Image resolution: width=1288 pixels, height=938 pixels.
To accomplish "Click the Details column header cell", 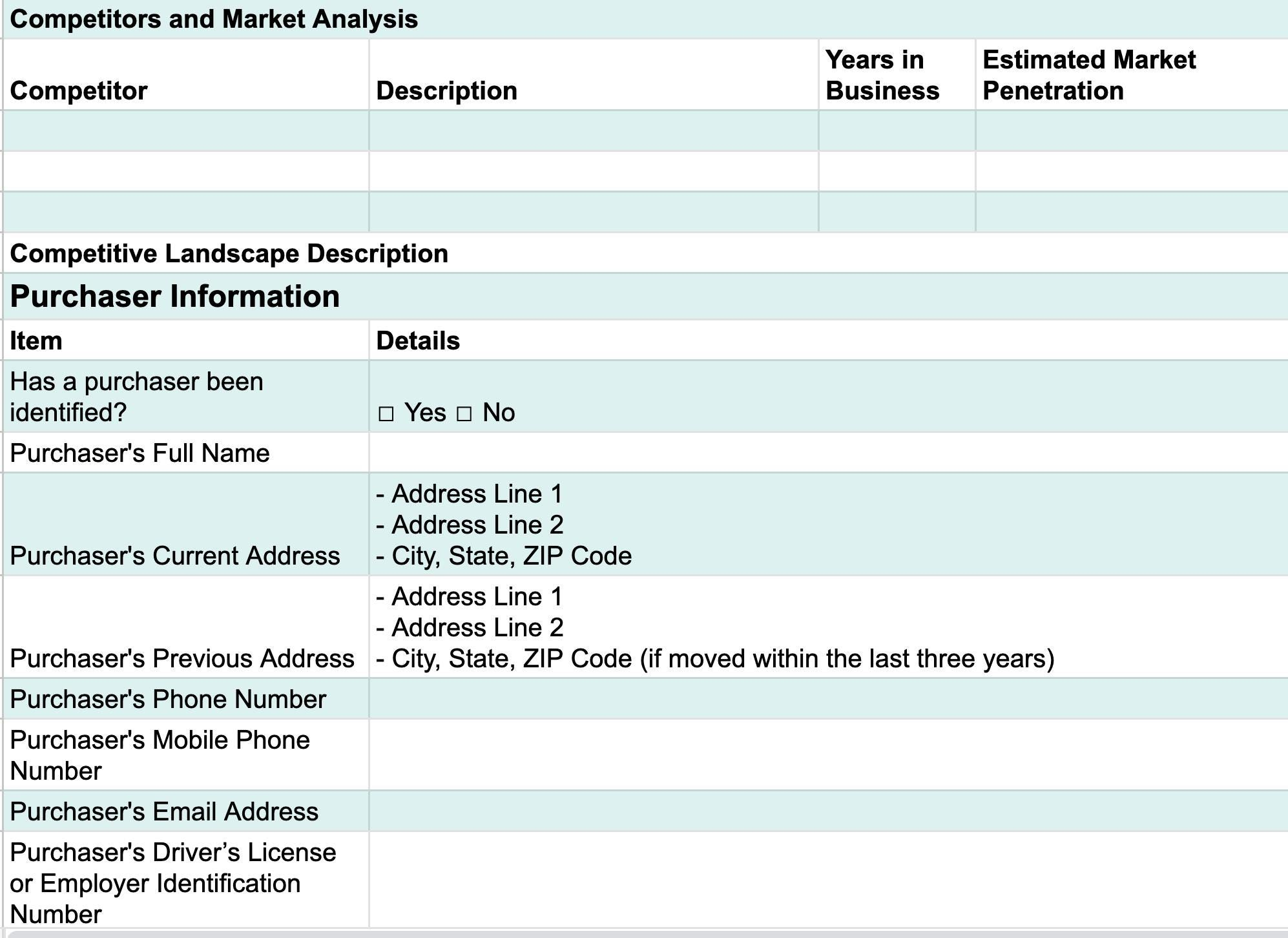I will pos(827,340).
